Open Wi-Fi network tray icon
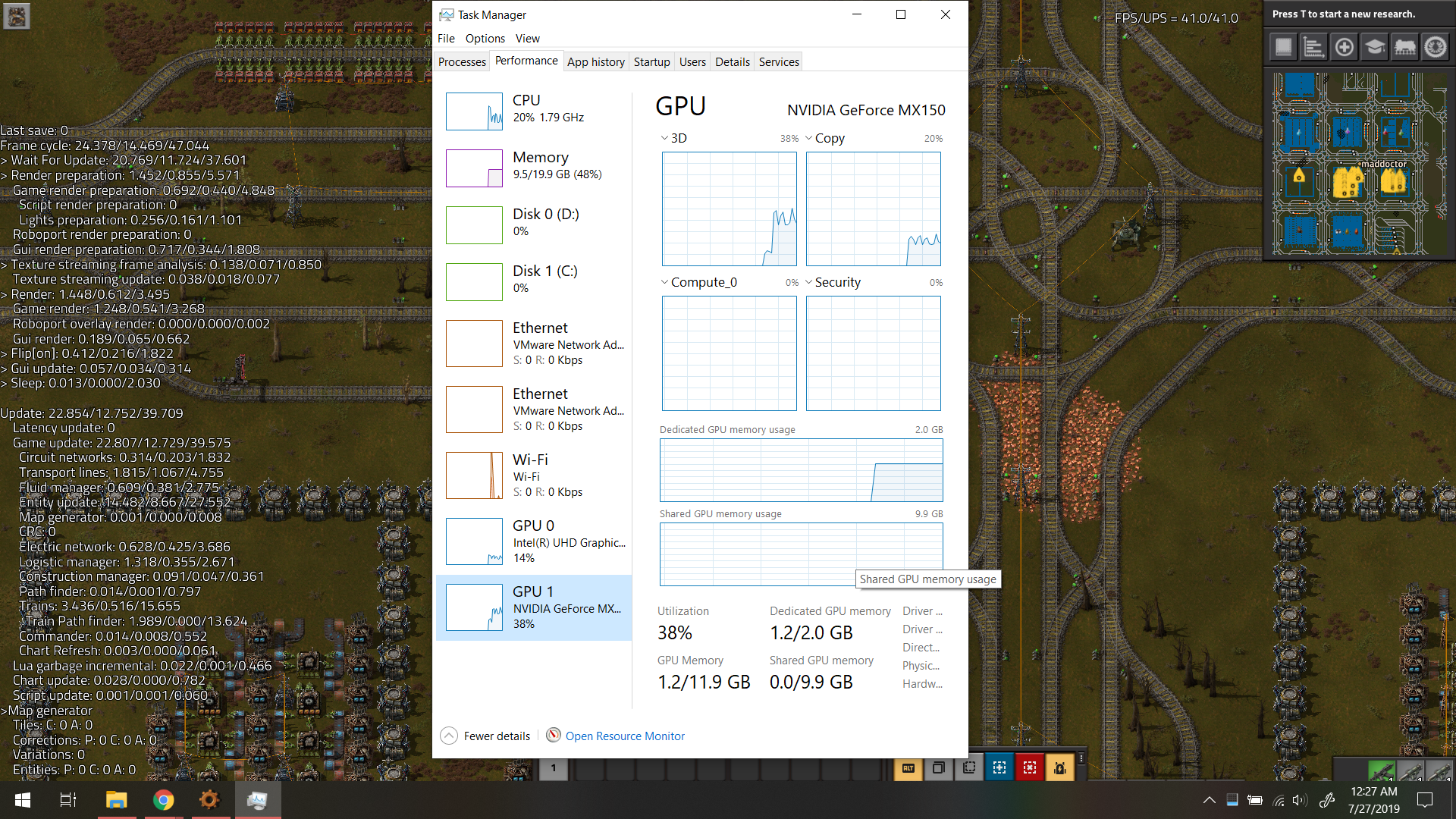The height and width of the screenshot is (819, 1456). point(1279,800)
